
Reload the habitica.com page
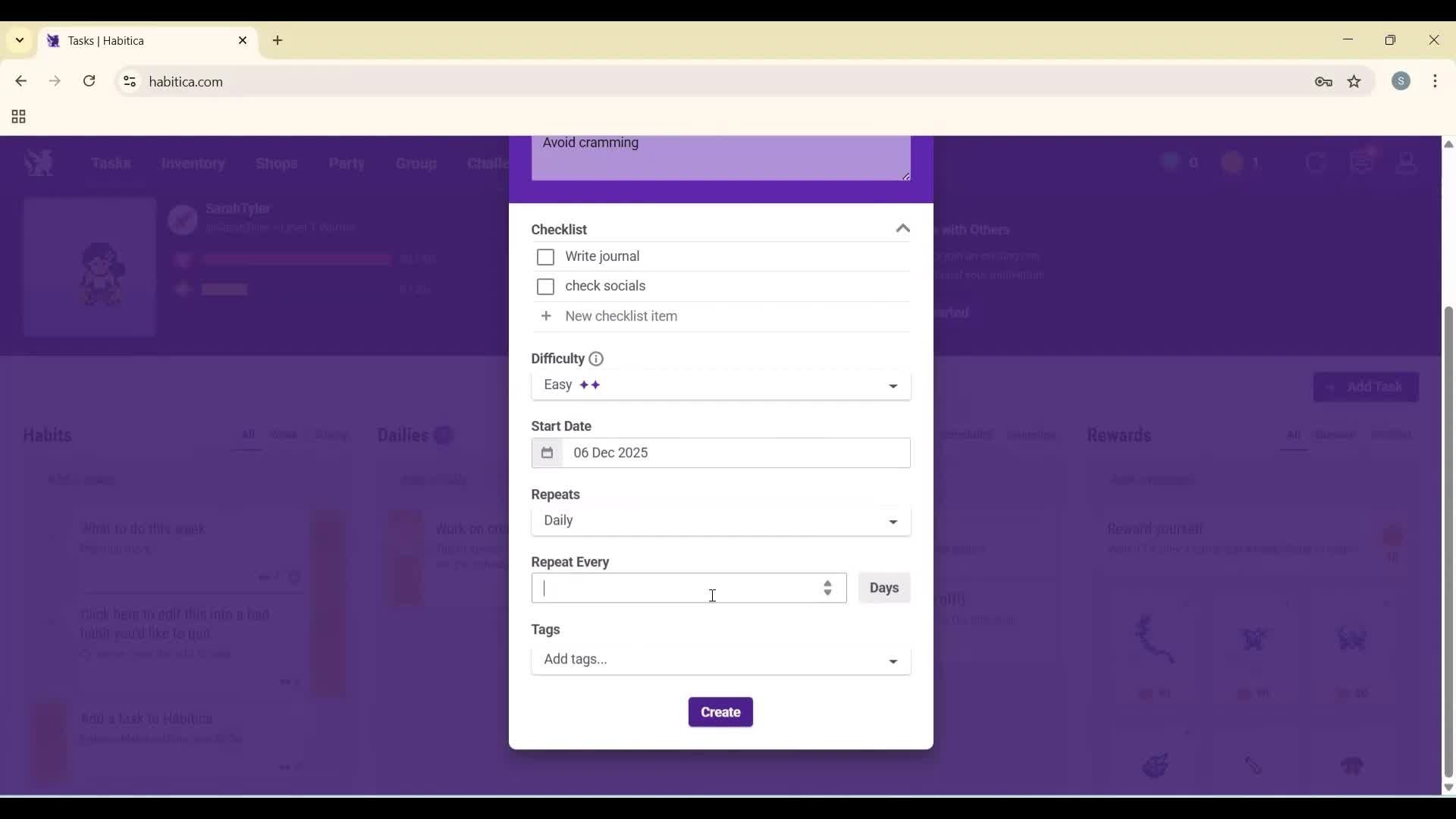tap(89, 81)
